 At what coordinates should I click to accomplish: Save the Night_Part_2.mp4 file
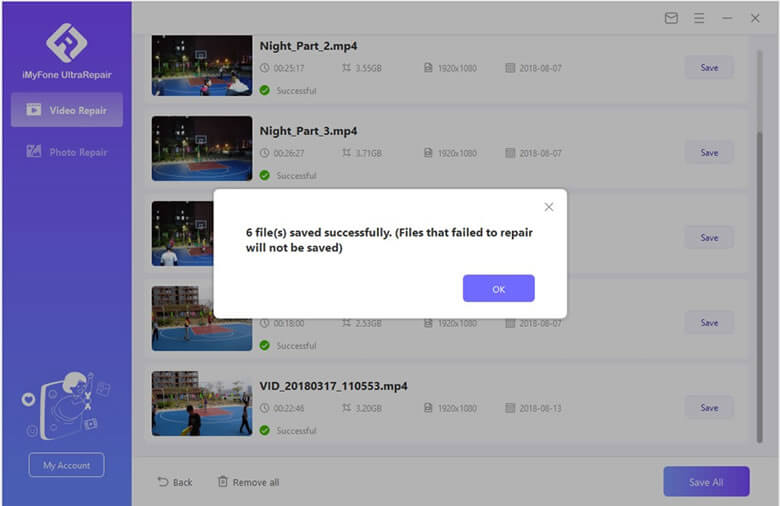[x=709, y=68]
